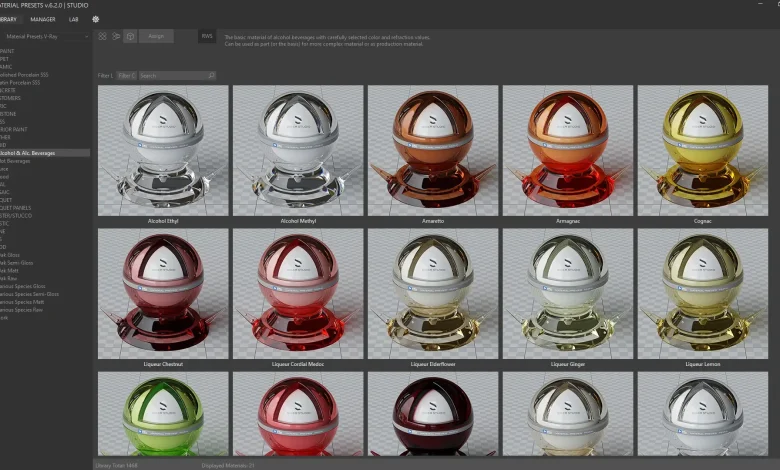This screenshot has height=470, width=780.
Task: Select the green liqueur material thumbnail
Action: pyautogui.click(x=163, y=414)
